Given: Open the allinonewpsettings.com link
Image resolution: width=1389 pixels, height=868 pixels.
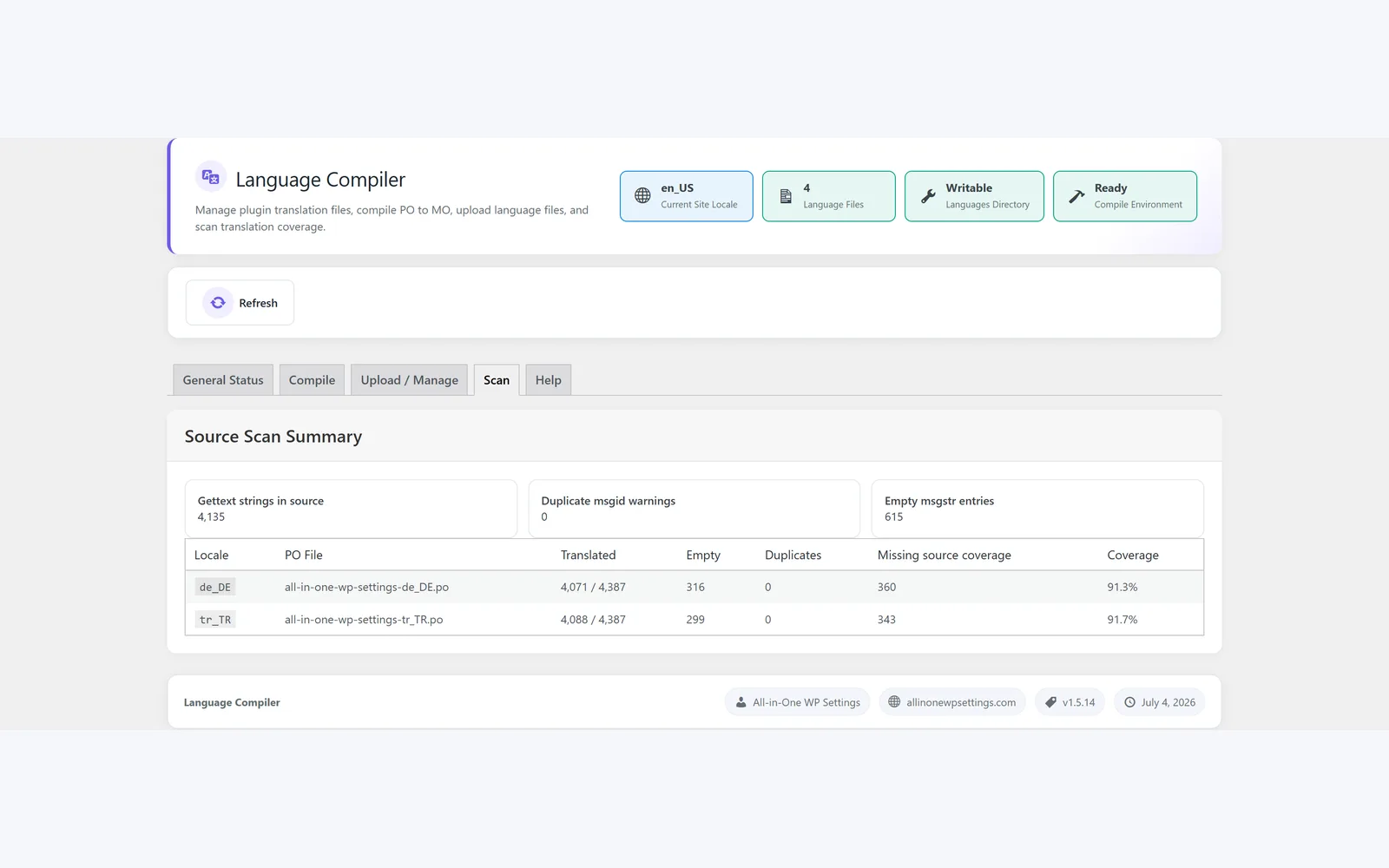Looking at the screenshot, I should click(x=952, y=702).
